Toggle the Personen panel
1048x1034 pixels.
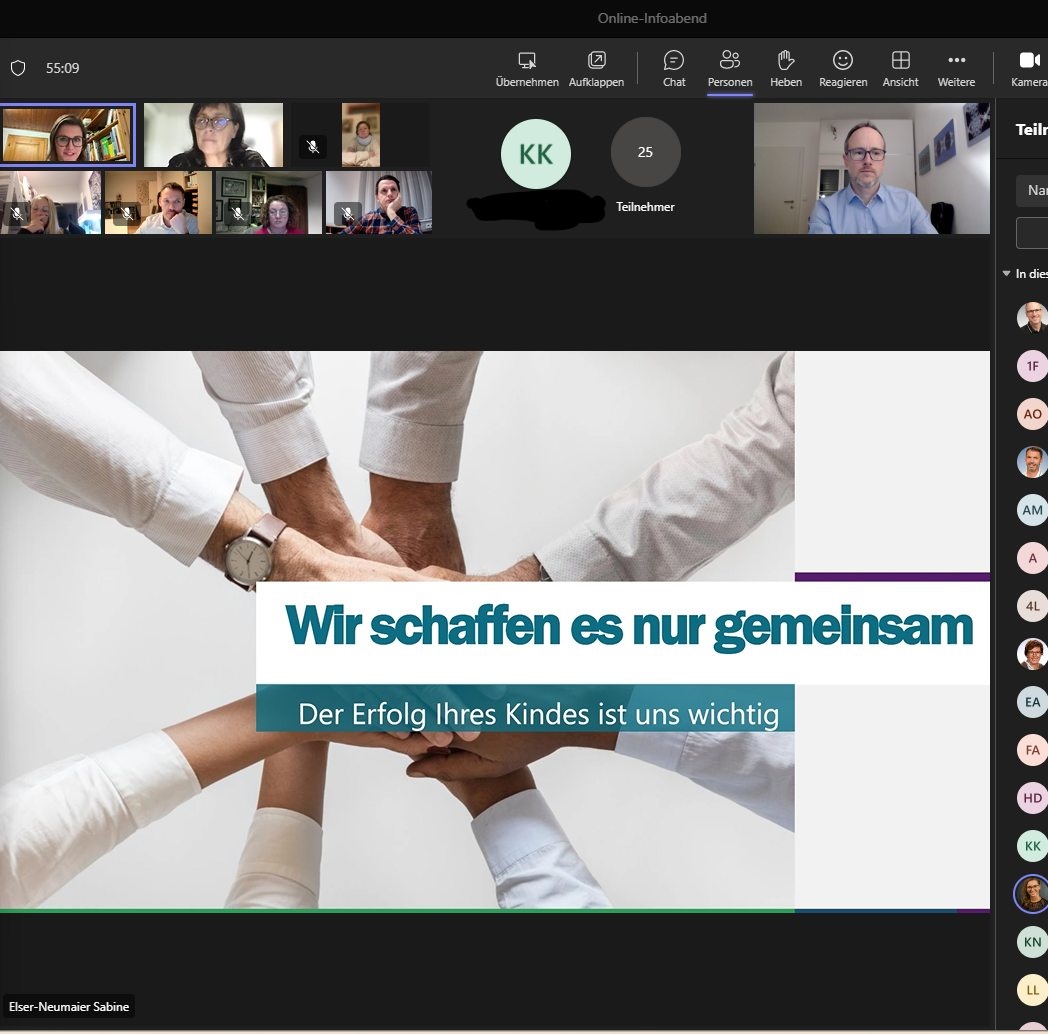[x=730, y=61]
